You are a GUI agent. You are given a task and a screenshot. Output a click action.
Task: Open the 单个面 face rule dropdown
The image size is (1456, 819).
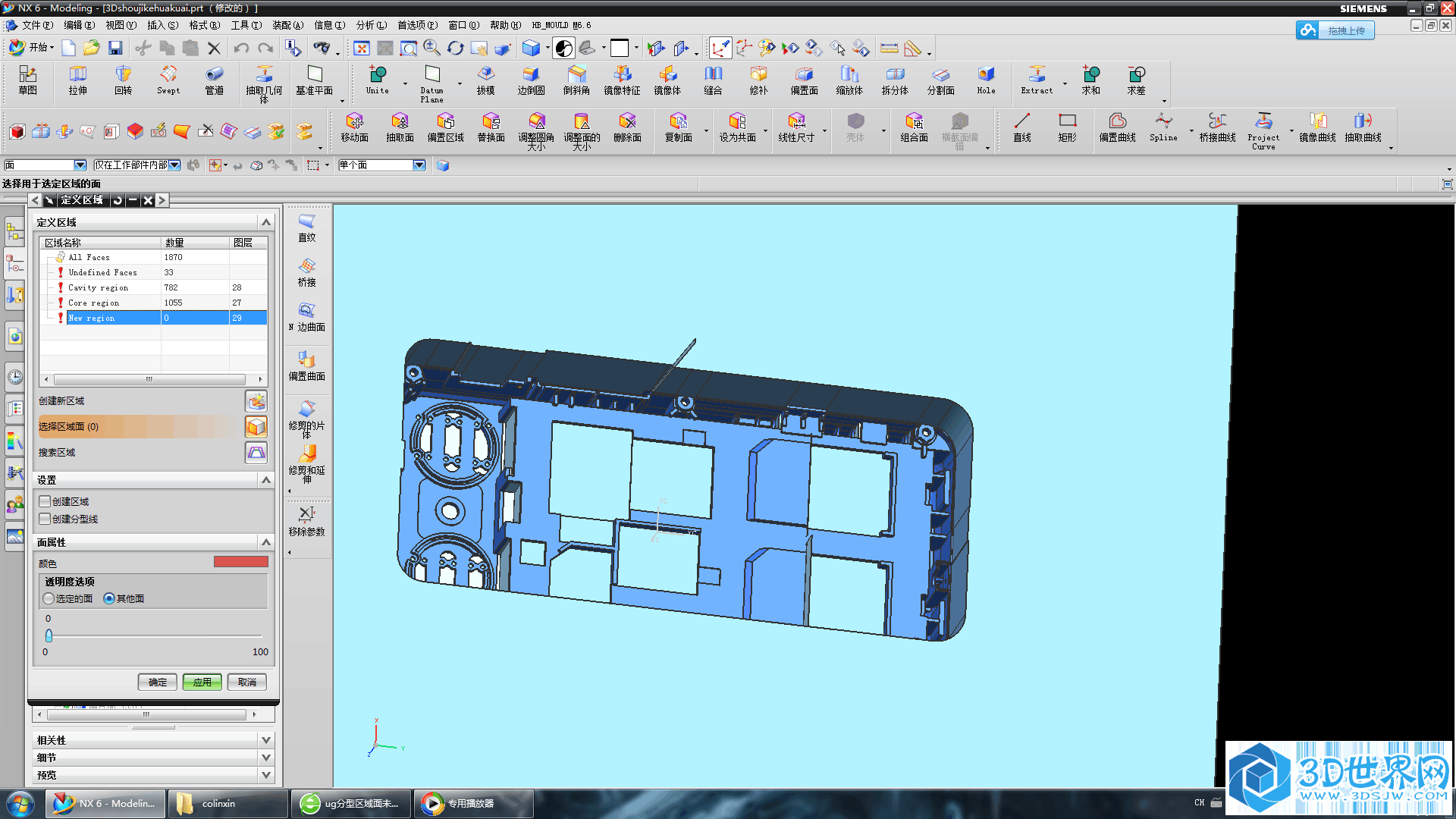[419, 165]
